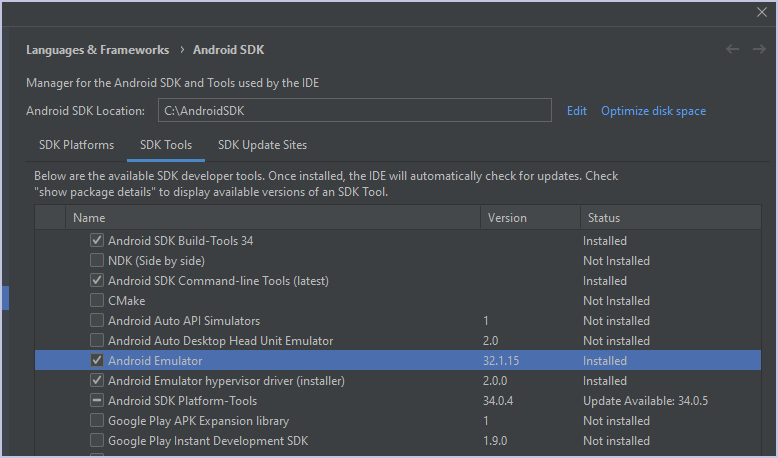Close the settings dialog
Screen dimensions: 778x458
pyautogui.click(x=762, y=12)
